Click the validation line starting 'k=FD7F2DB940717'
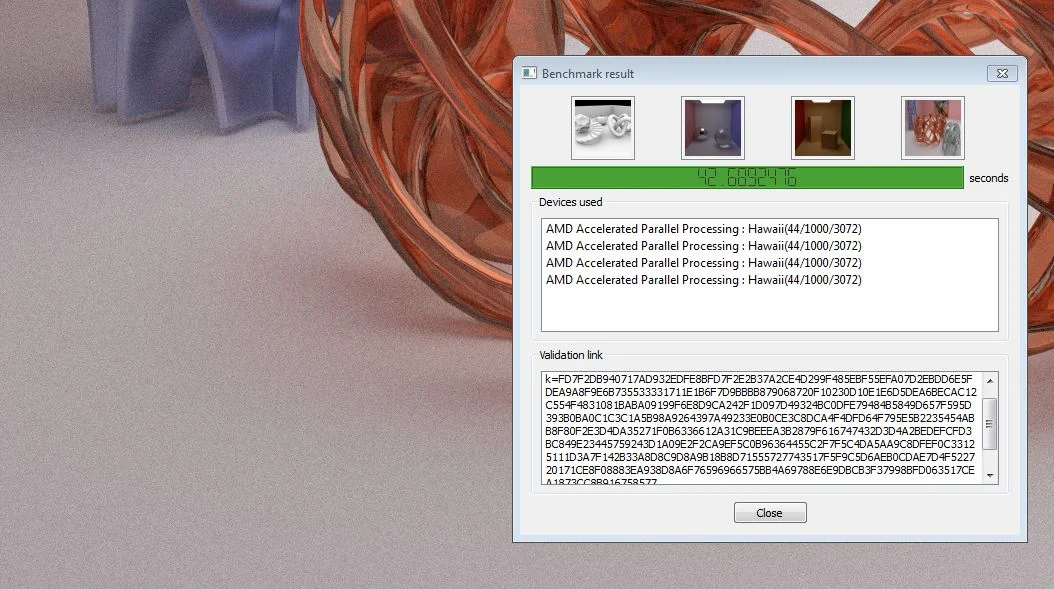 click(759, 379)
